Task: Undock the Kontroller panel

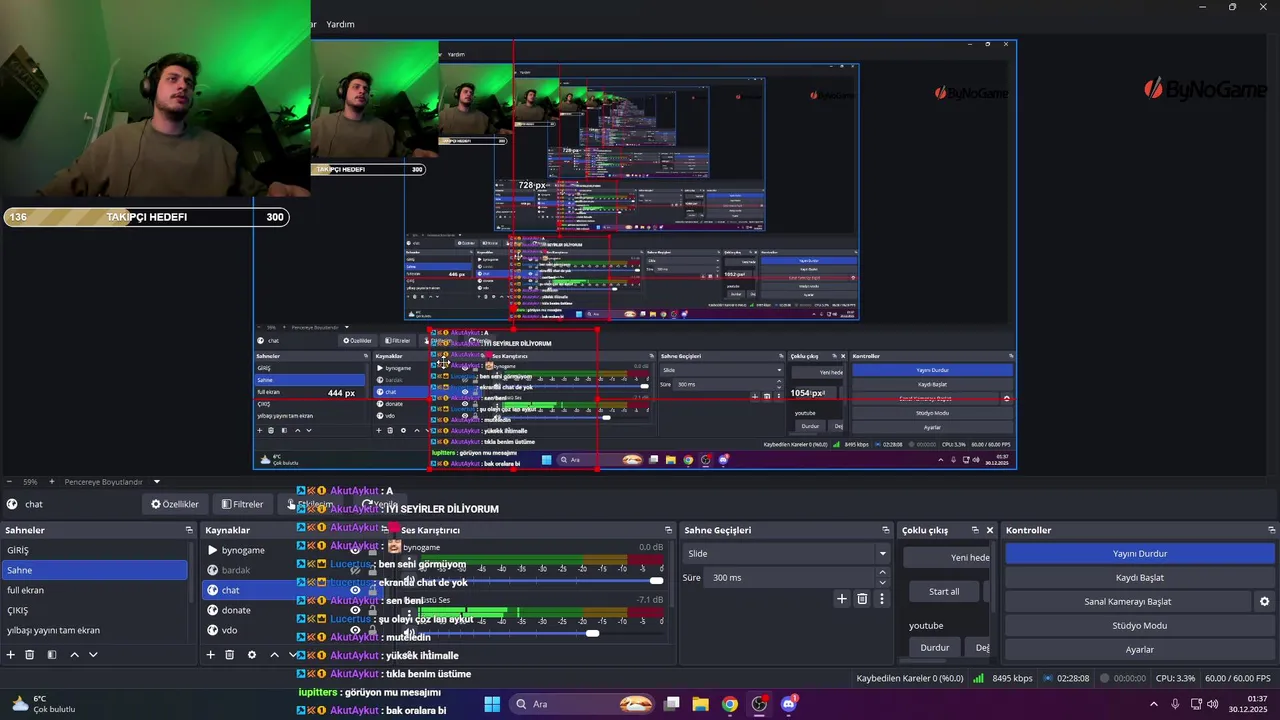Action: point(1272,530)
